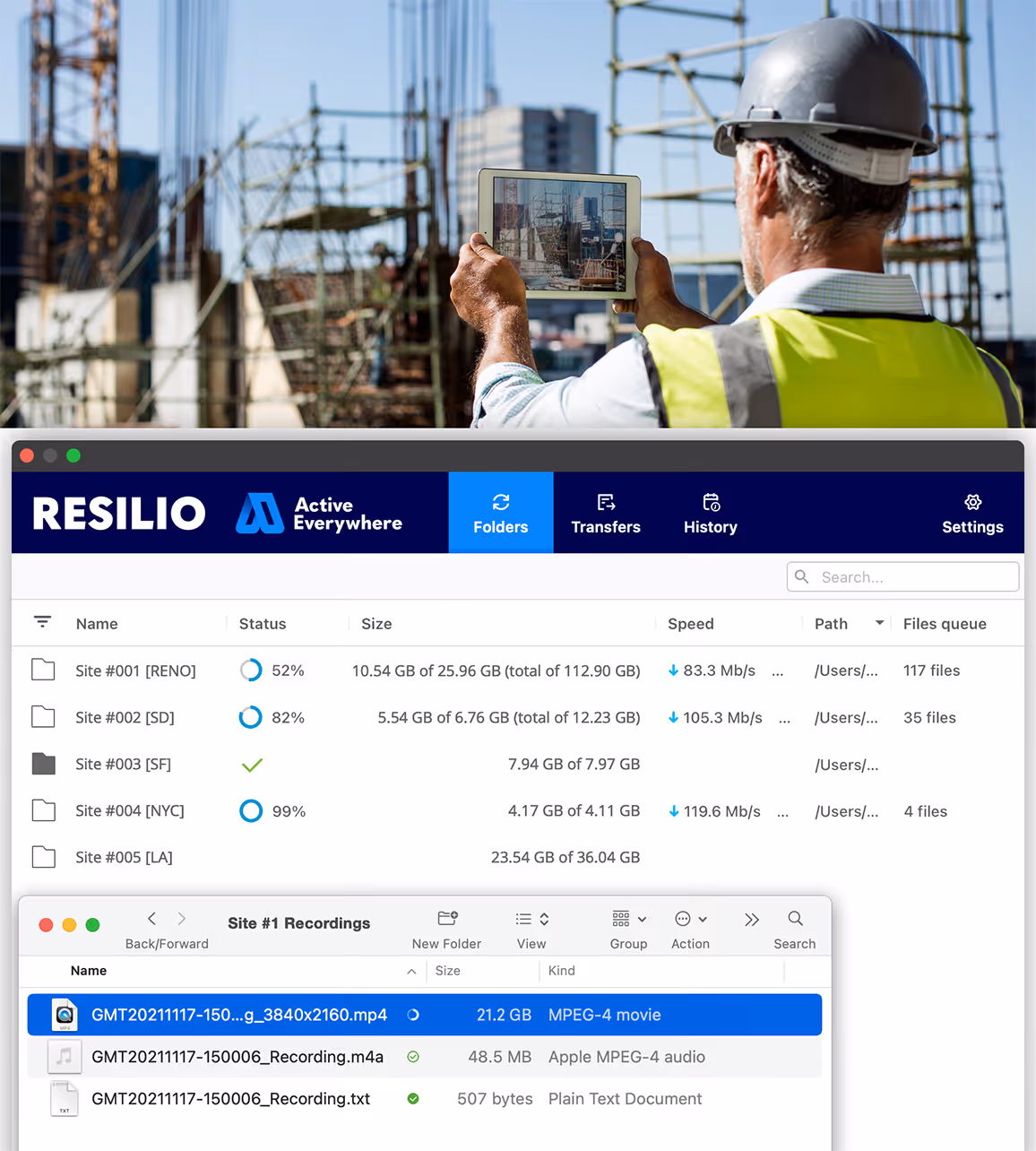Click the blue download arrow next to 83.3 Mb/s
The width and height of the screenshot is (1036, 1151).
tap(672, 671)
